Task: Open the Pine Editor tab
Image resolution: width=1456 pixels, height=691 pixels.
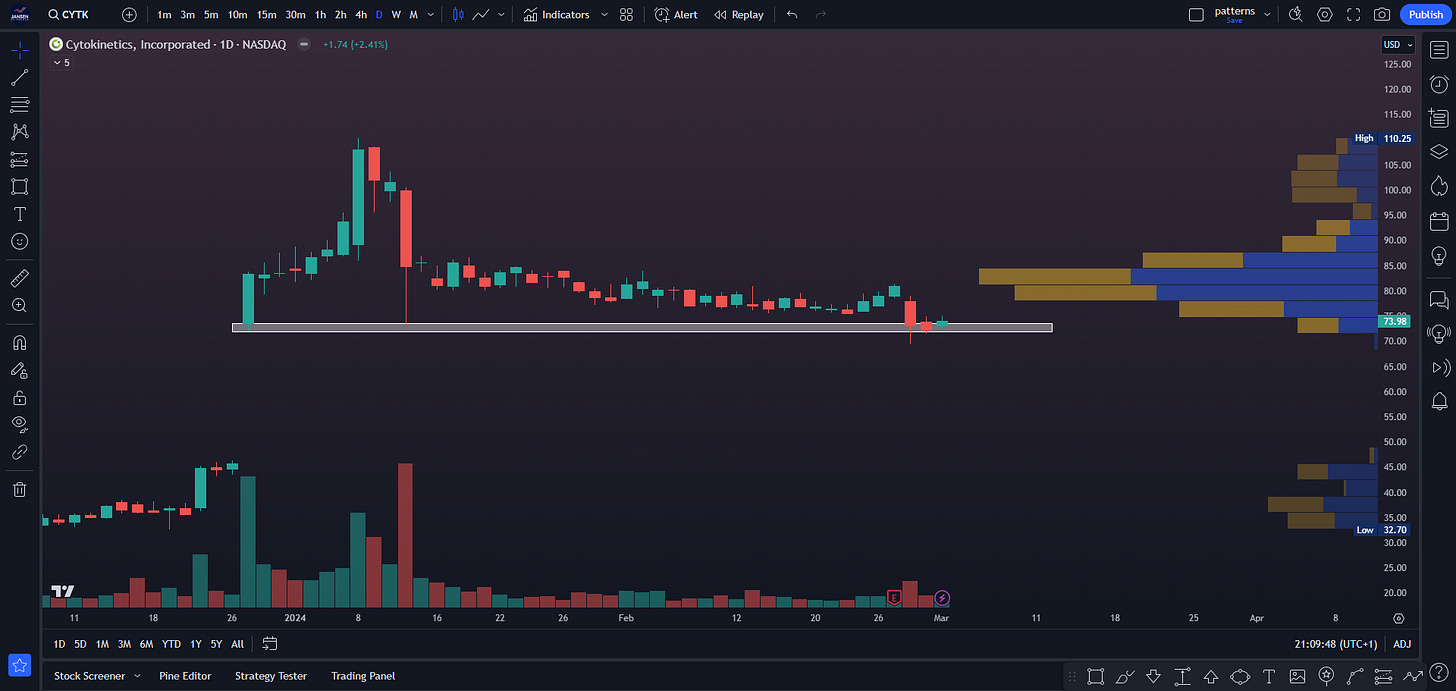Action: coord(185,676)
